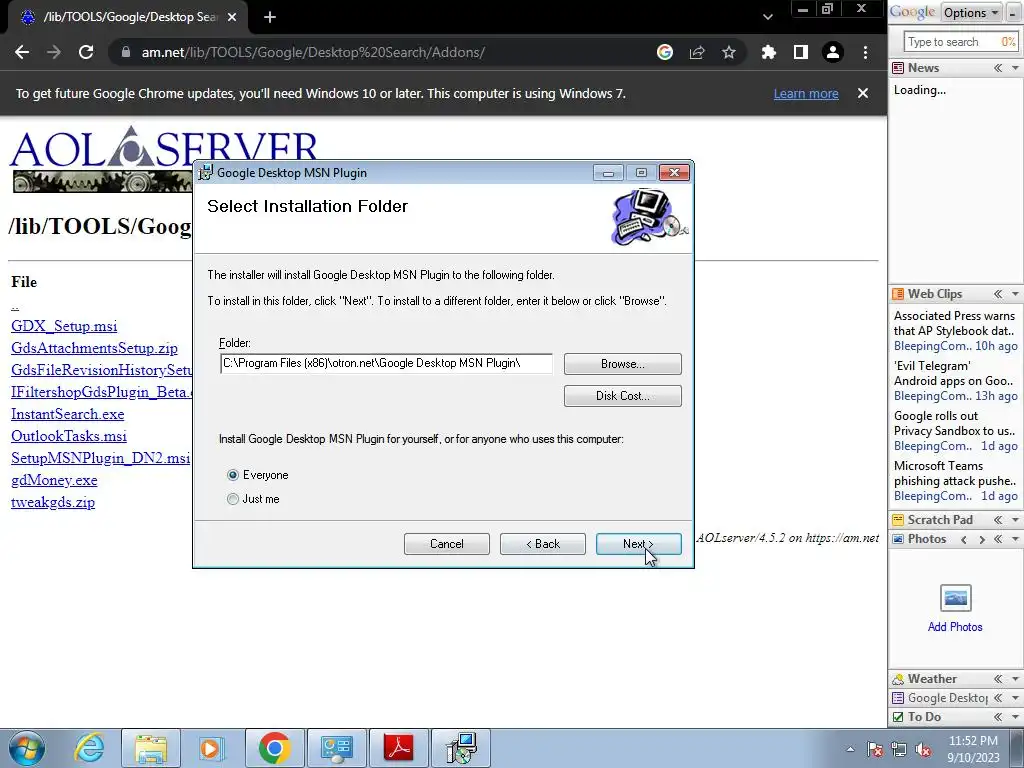Expand the Weather panel chevrons
1024x768 pixels.
pyautogui.click(x=999, y=679)
